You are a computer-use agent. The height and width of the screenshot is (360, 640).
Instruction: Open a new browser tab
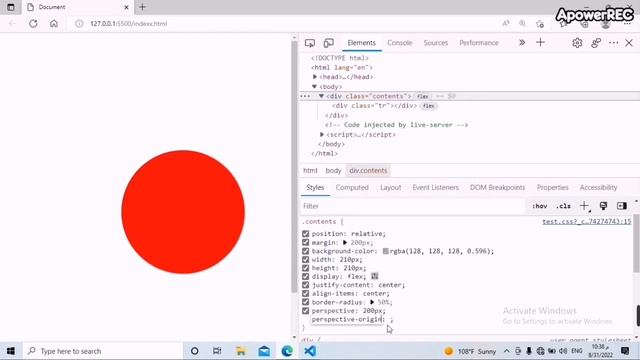point(142,7)
